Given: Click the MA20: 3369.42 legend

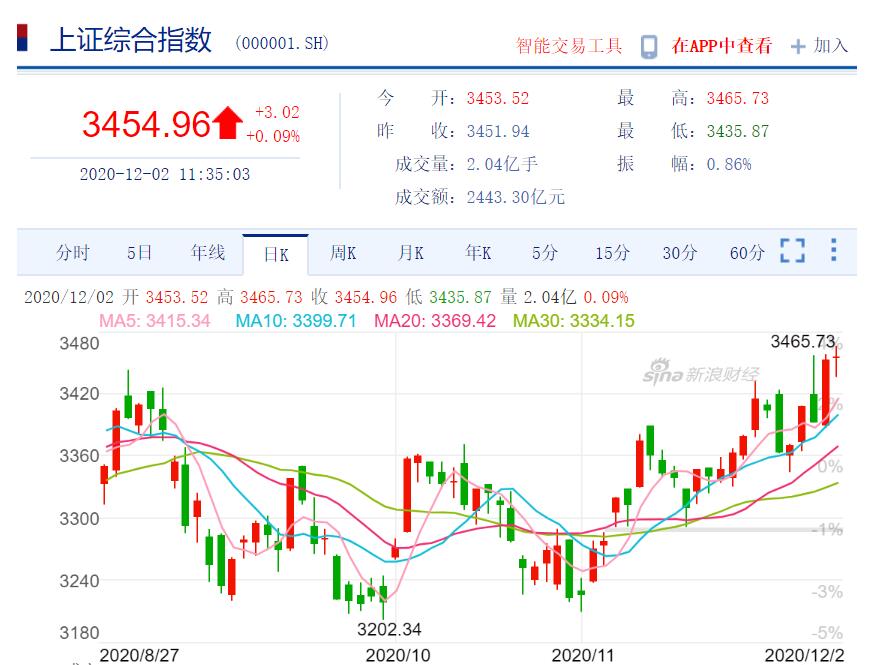Looking at the screenshot, I should (435, 321).
